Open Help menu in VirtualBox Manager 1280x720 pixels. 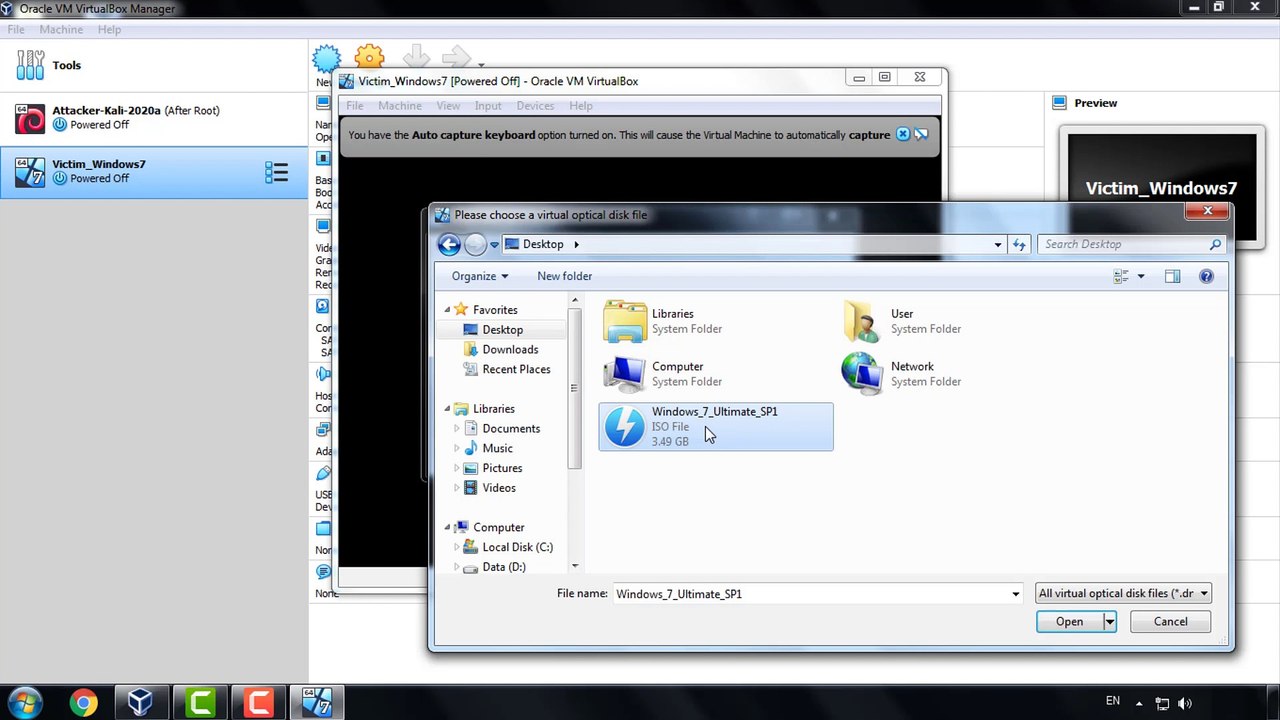(x=109, y=30)
